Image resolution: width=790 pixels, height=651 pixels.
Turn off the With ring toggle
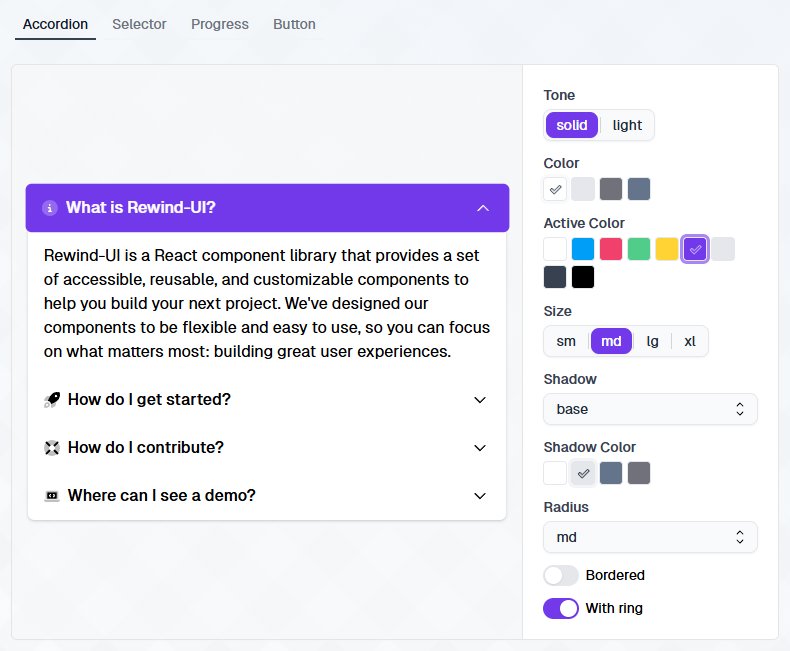[x=561, y=608]
